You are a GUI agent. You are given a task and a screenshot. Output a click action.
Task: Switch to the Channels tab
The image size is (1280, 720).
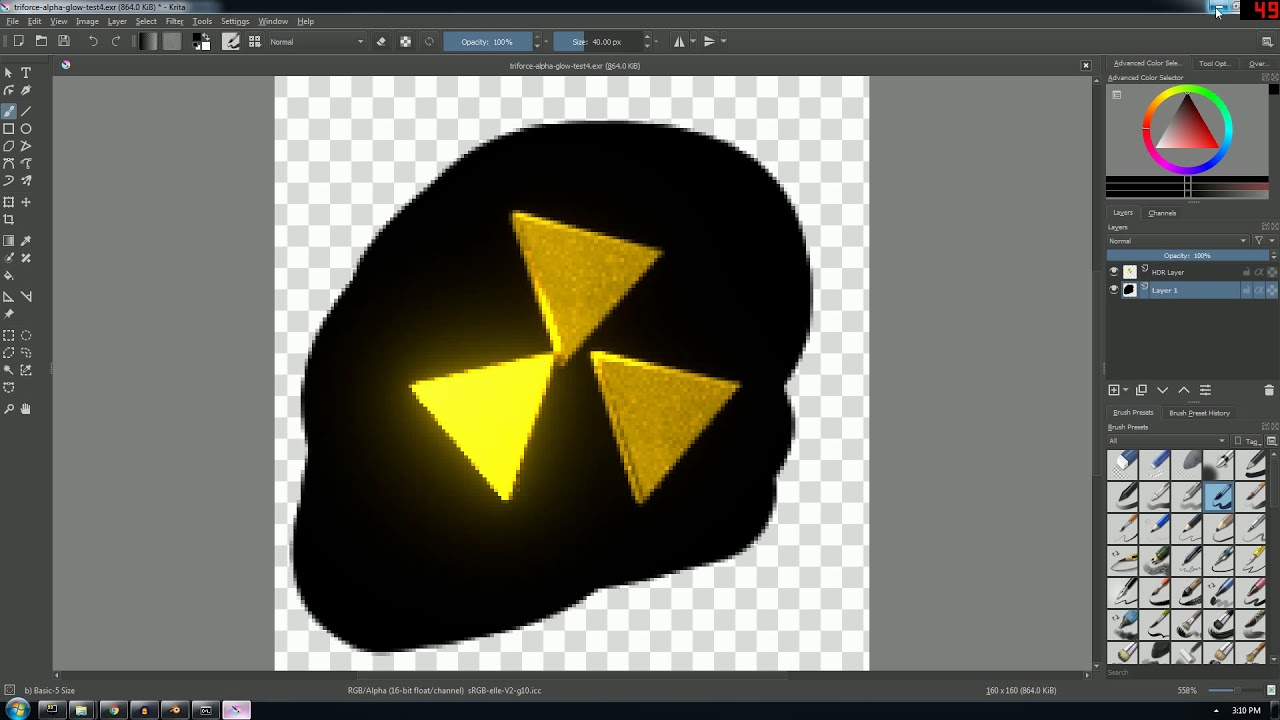coord(1162,213)
